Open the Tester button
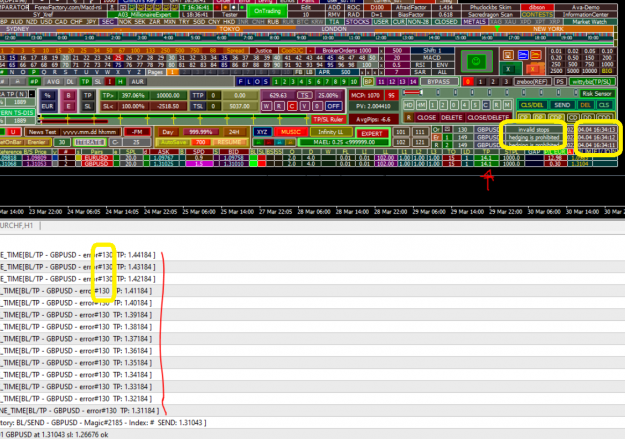Image resolution: width=625 pixels, height=439 pixels. (x=230, y=14)
